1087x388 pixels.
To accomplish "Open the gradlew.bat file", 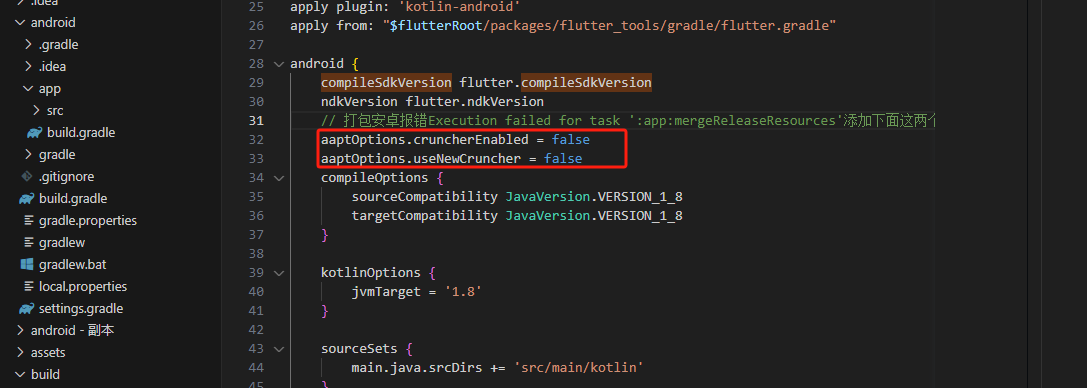I will click(73, 265).
